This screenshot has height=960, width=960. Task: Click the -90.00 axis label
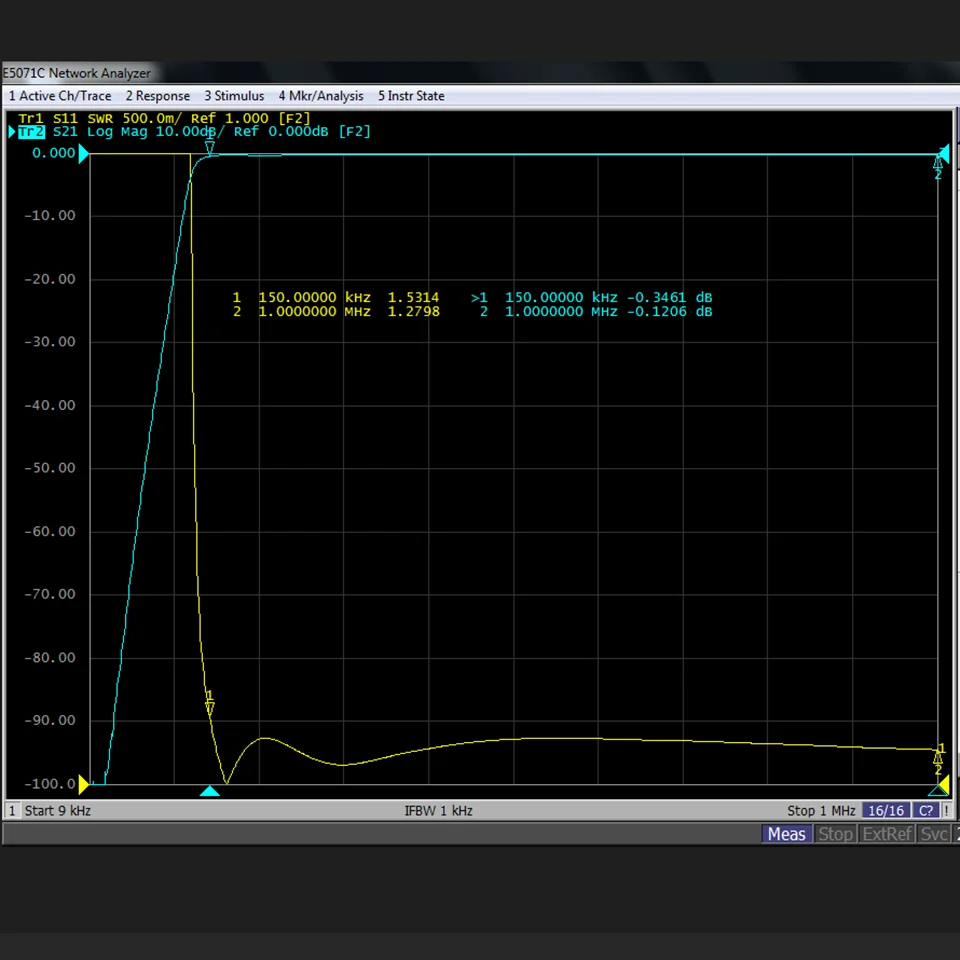pyautogui.click(x=50, y=720)
